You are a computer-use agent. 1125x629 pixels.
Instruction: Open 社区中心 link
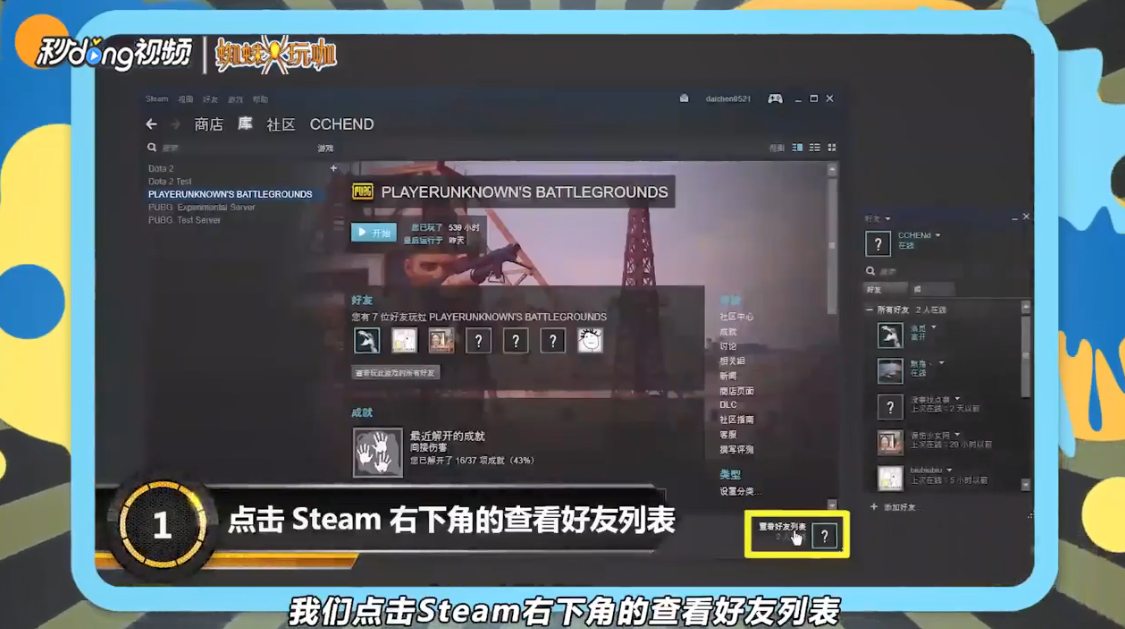736,316
